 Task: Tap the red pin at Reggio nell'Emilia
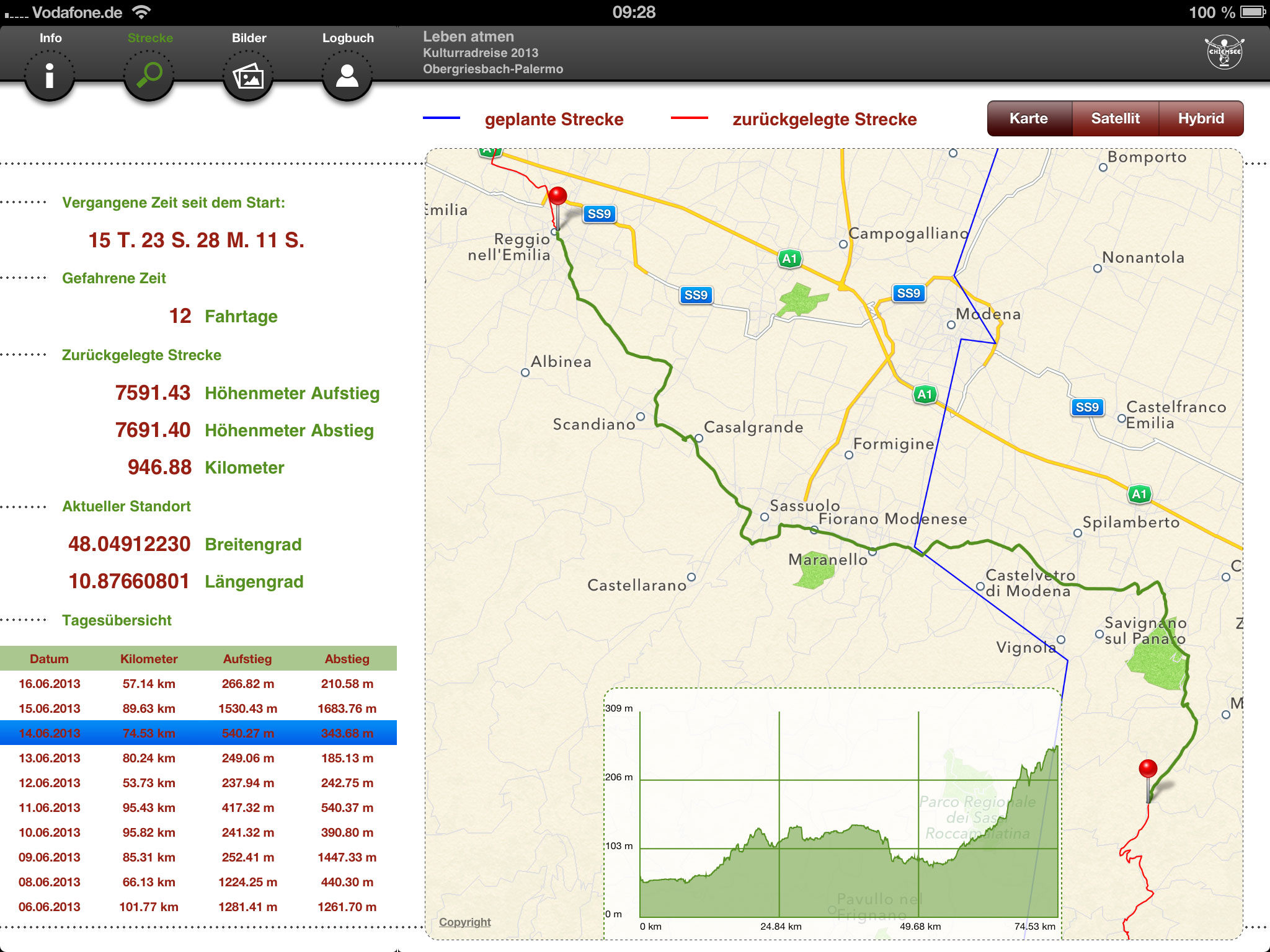[557, 197]
